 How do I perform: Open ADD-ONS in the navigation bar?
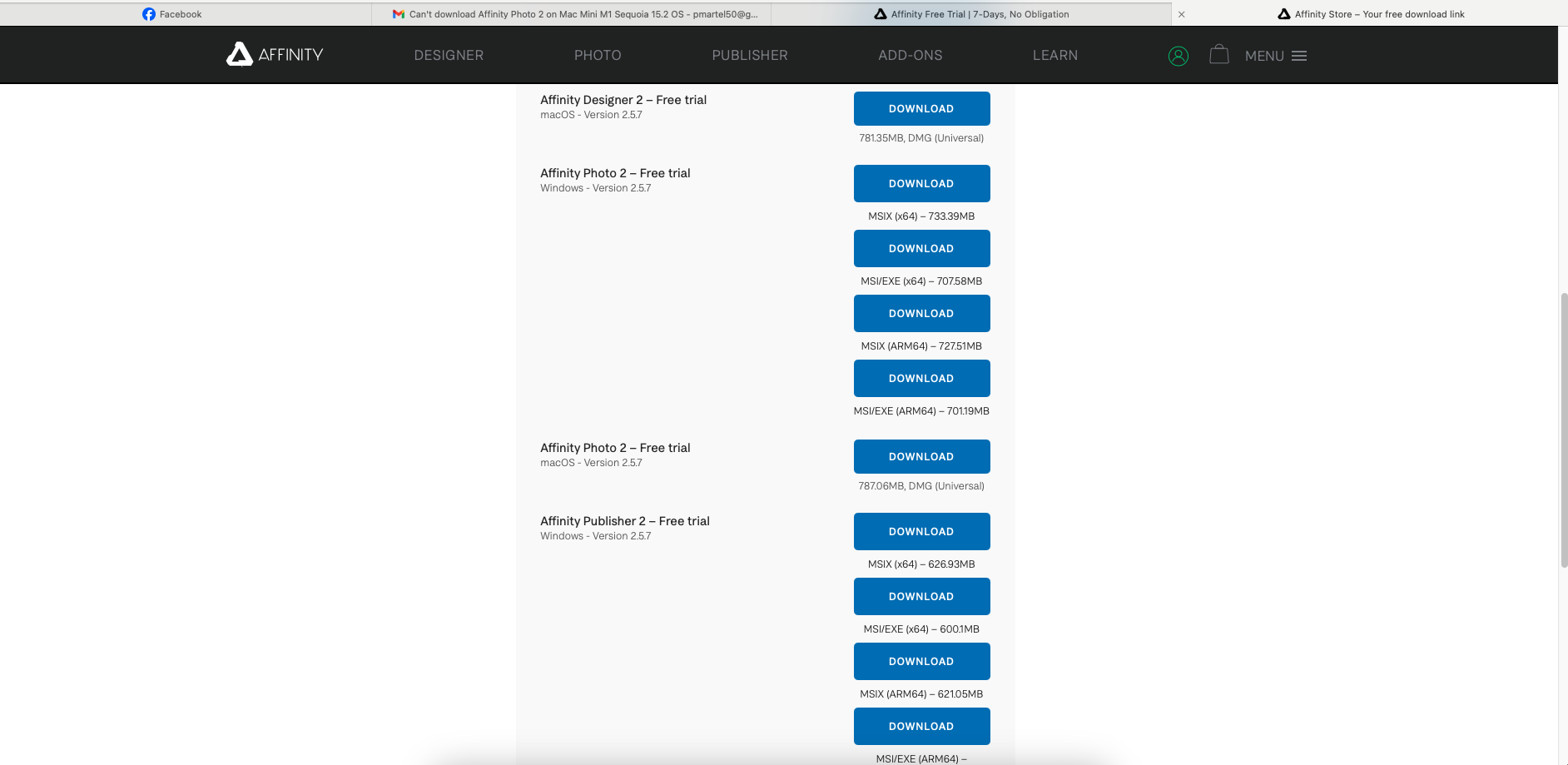910,55
